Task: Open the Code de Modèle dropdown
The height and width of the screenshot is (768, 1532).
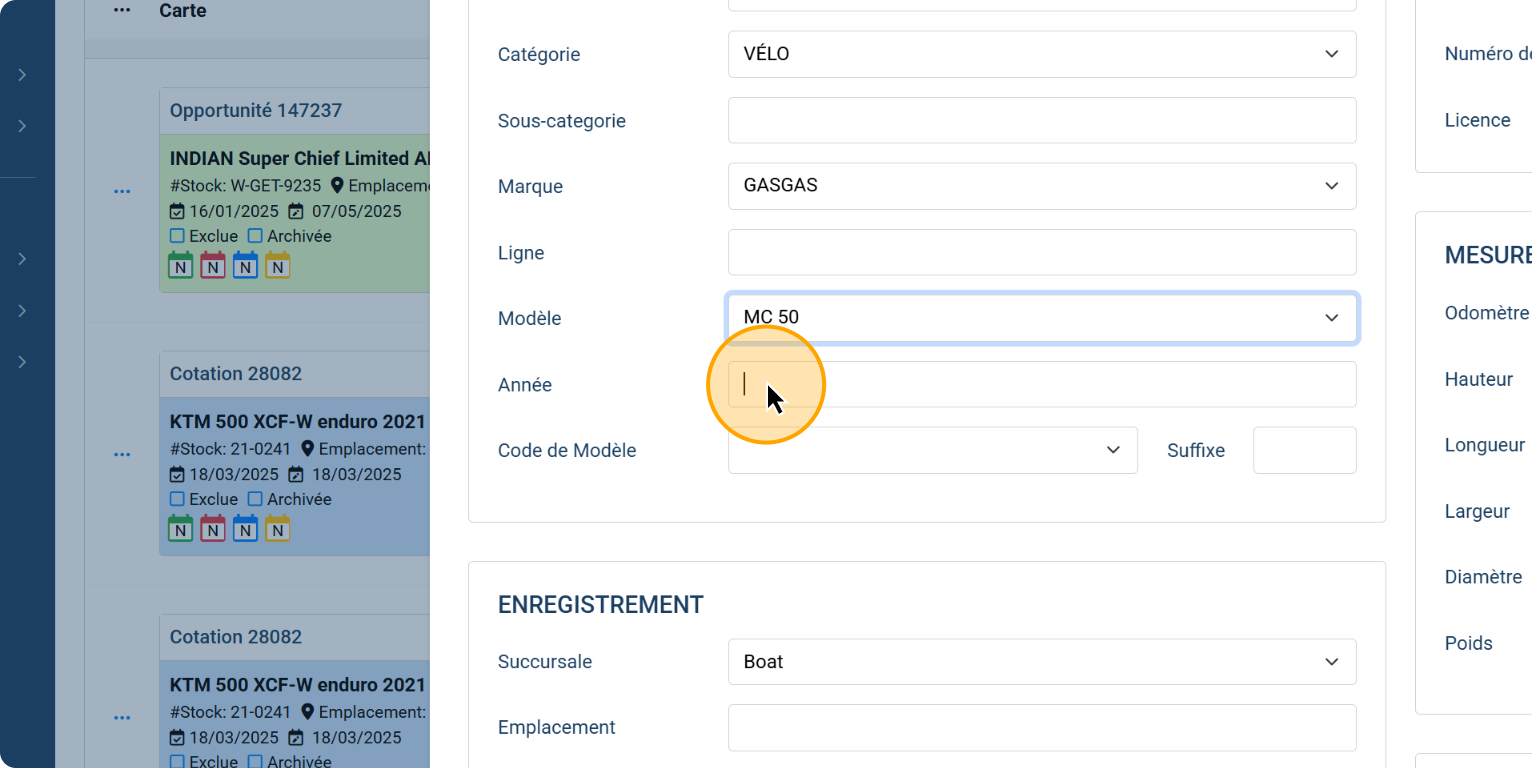Action: pos(932,450)
